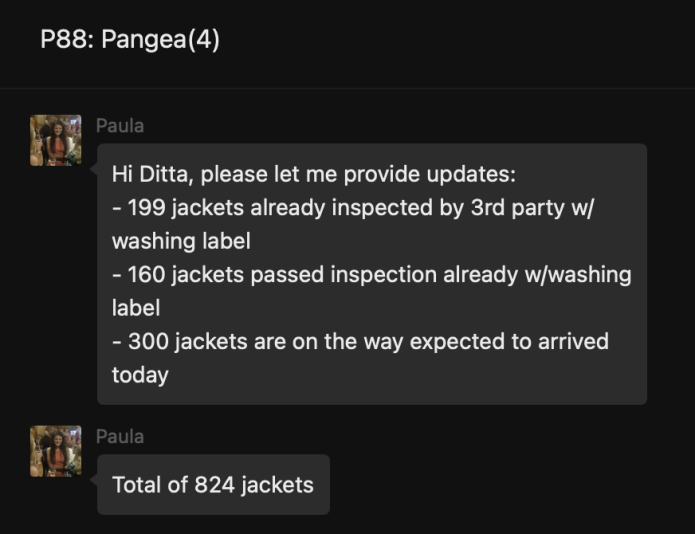This screenshot has height=534, width=695.
Task: Open the P88: Pangea(4) chat title
Action: (x=129, y=40)
